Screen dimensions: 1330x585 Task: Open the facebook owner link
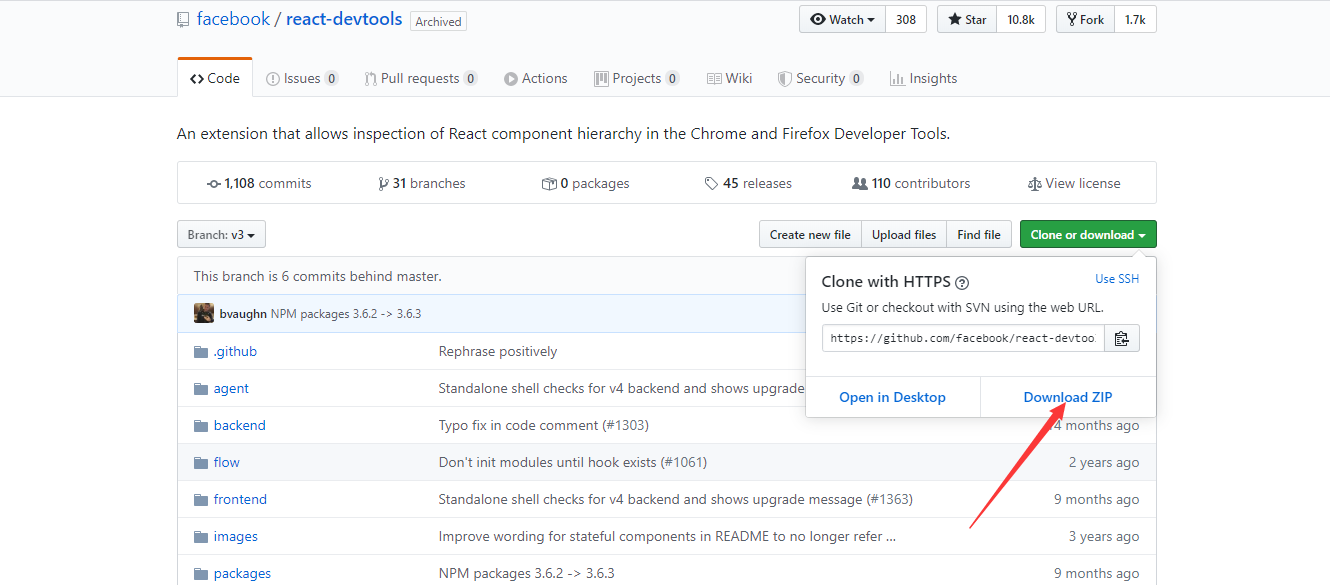tap(233, 19)
